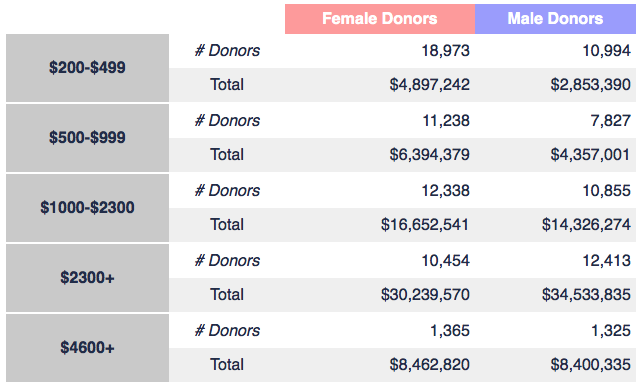The image size is (643, 389).
Task: Click the male total $8,400,335
Action: (x=591, y=365)
